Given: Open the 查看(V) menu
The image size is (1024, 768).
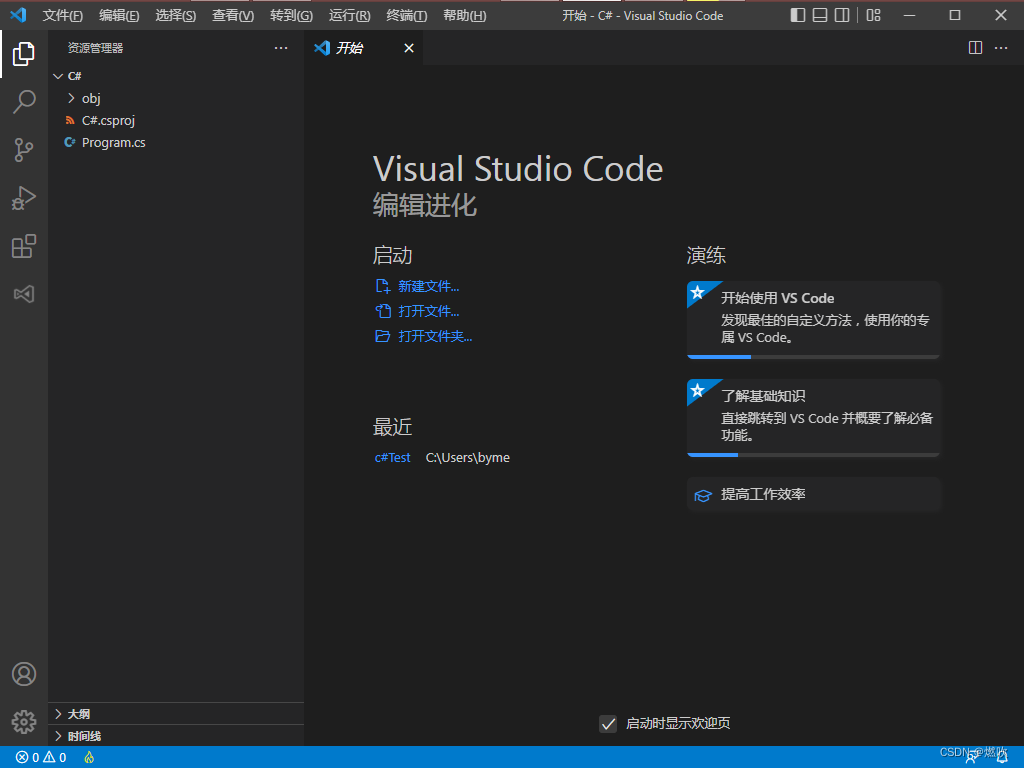Looking at the screenshot, I should pyautogui.click(x=232, y=15).
